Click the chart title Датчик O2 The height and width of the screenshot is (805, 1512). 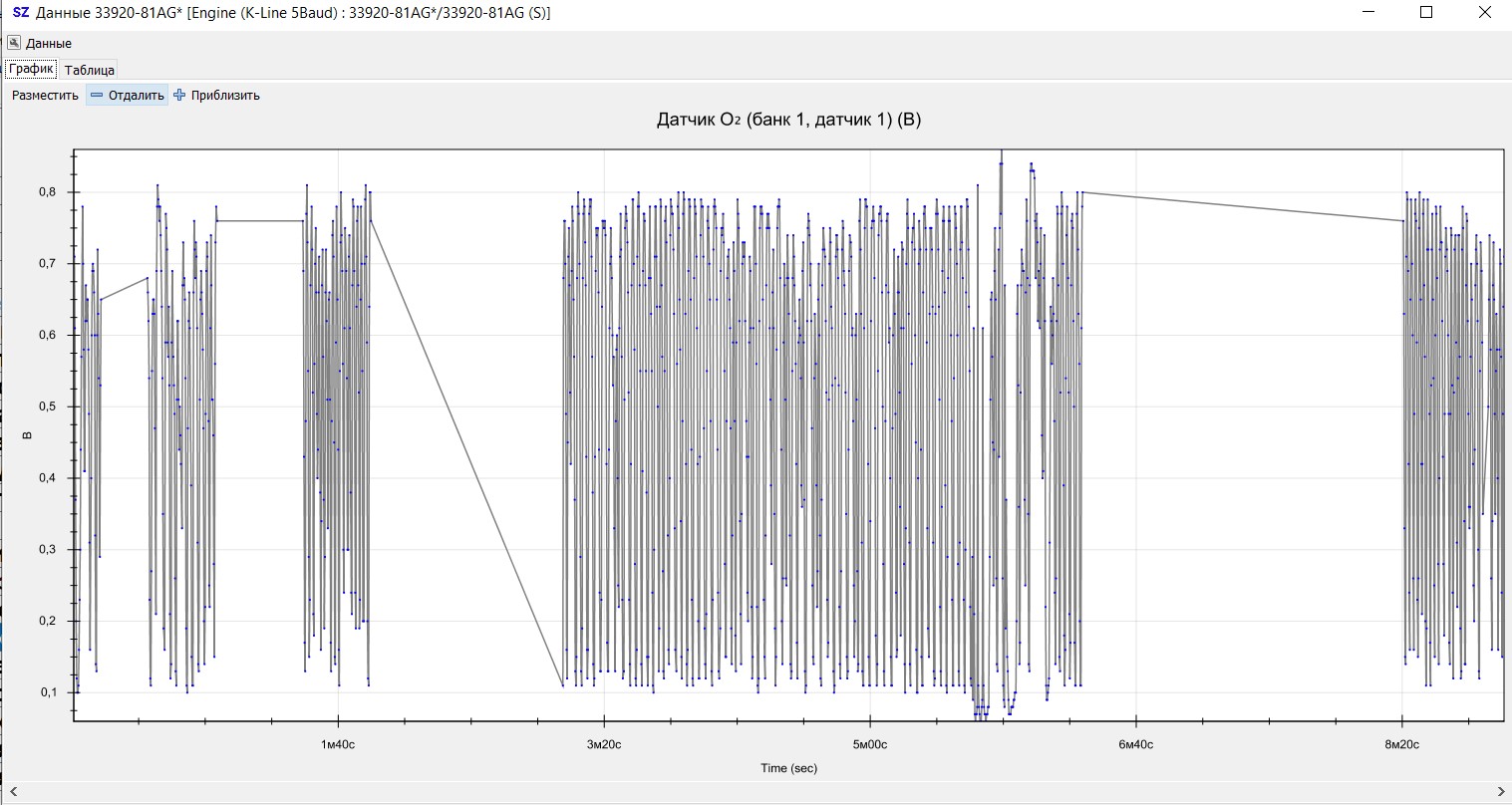[788, 121]
